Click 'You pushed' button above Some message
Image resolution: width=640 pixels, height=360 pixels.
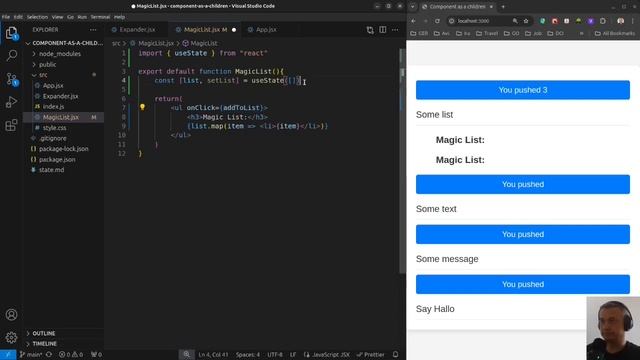[523, 235]
